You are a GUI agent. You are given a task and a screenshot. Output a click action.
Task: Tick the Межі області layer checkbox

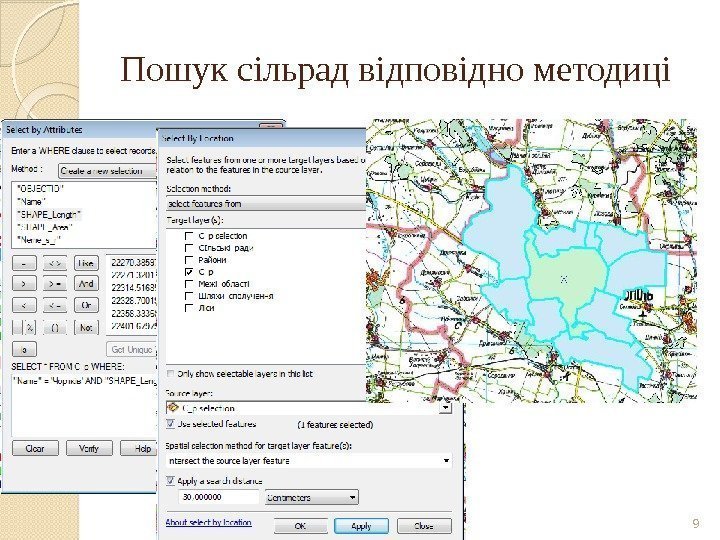tap(189, 284)
